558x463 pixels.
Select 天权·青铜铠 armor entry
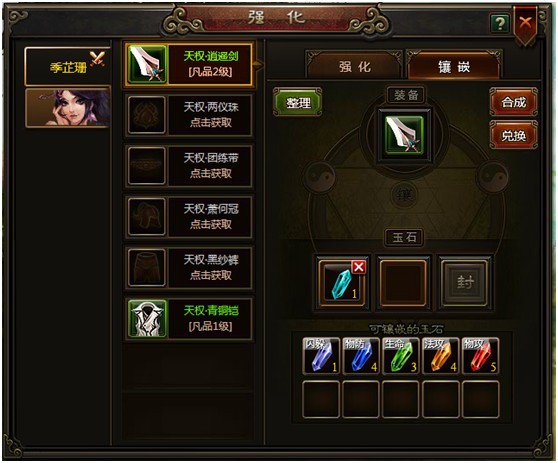click(x=189, y=319)
